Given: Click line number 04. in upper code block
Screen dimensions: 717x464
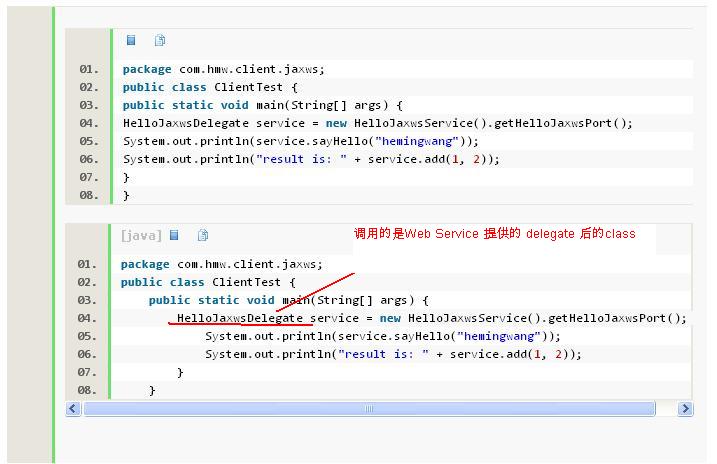Looking at the screenshot, I should coord(89,123).
